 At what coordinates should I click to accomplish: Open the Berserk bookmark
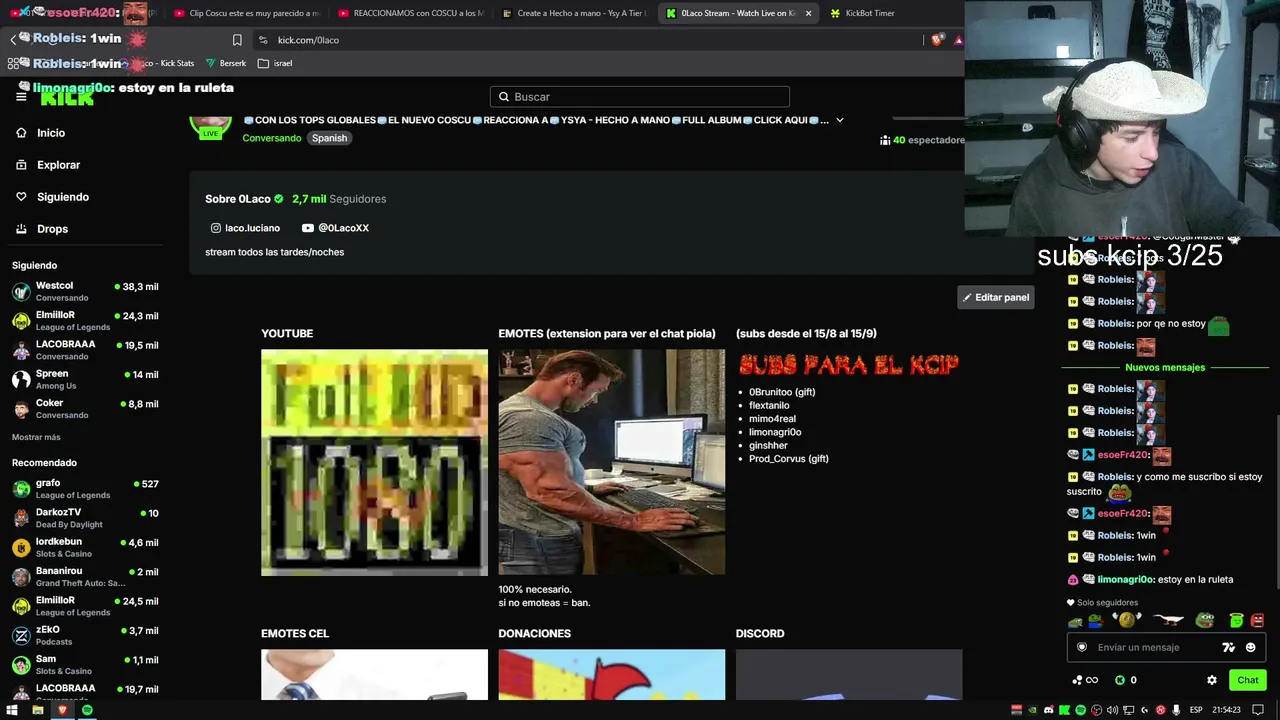click(x=225, y=63)
